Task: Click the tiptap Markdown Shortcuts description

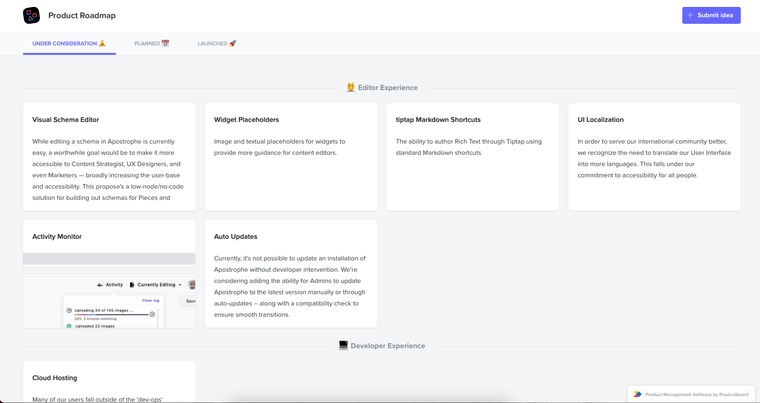Action: click(x=469, y=147)
